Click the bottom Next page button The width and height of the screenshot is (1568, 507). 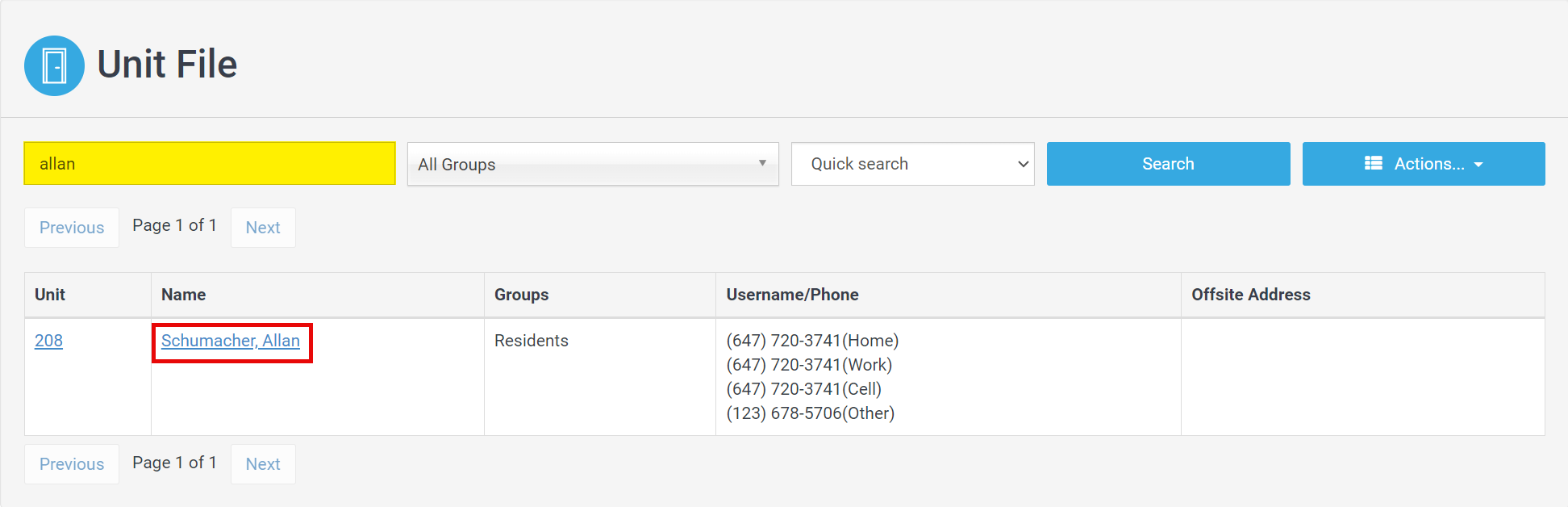point(263,464)
